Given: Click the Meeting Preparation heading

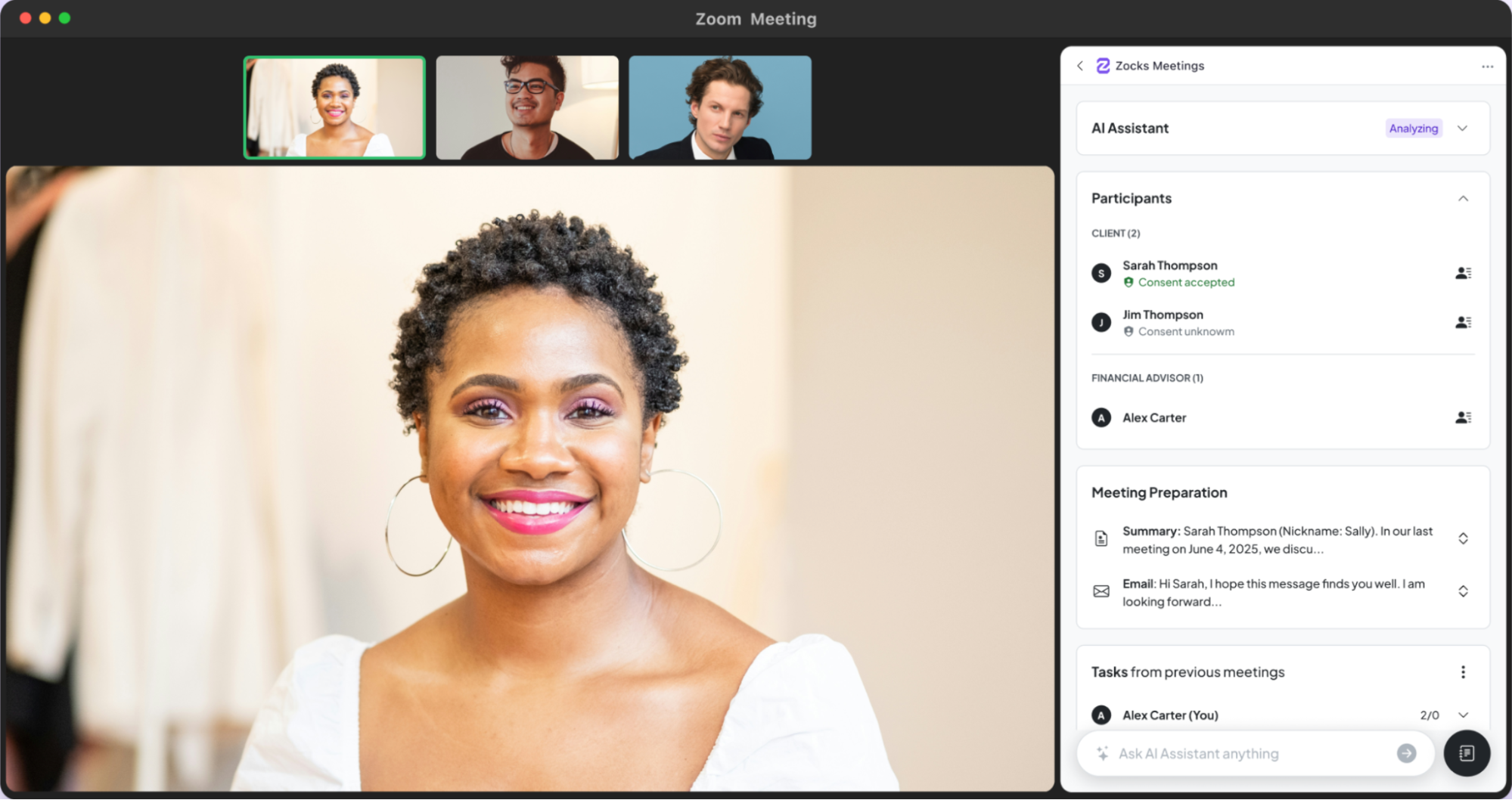Looking at the screenshot, I should pos(1159,493).
